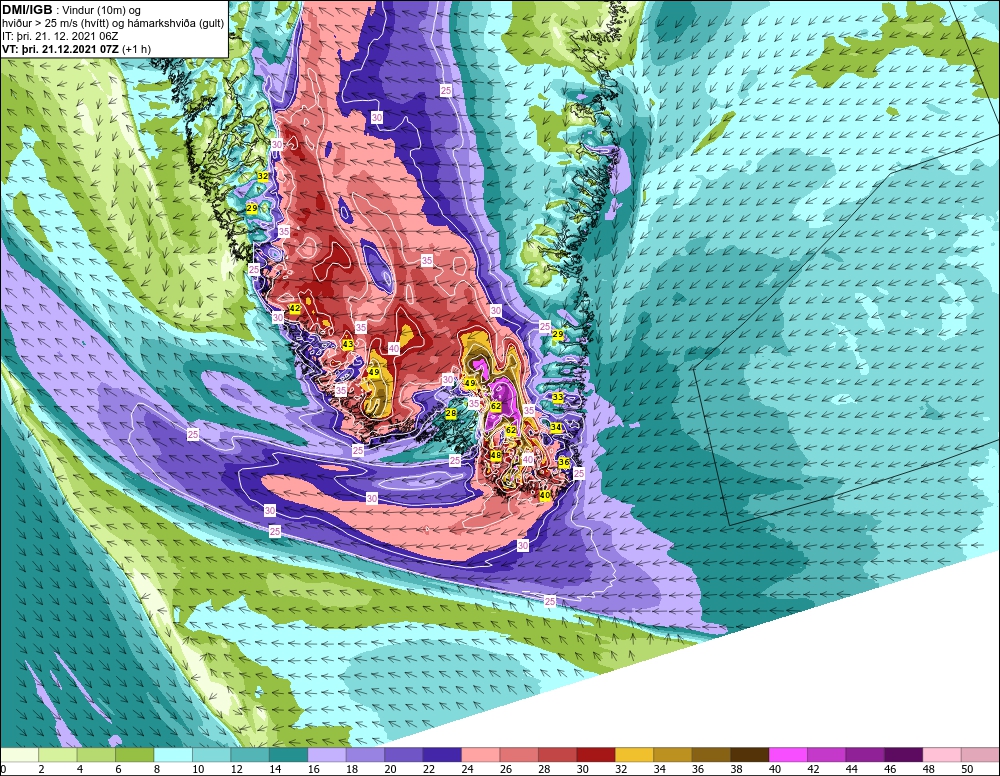Click the legend scale number '46'
This screenshot has height=776, width=1000.
[x=890, y=769]
